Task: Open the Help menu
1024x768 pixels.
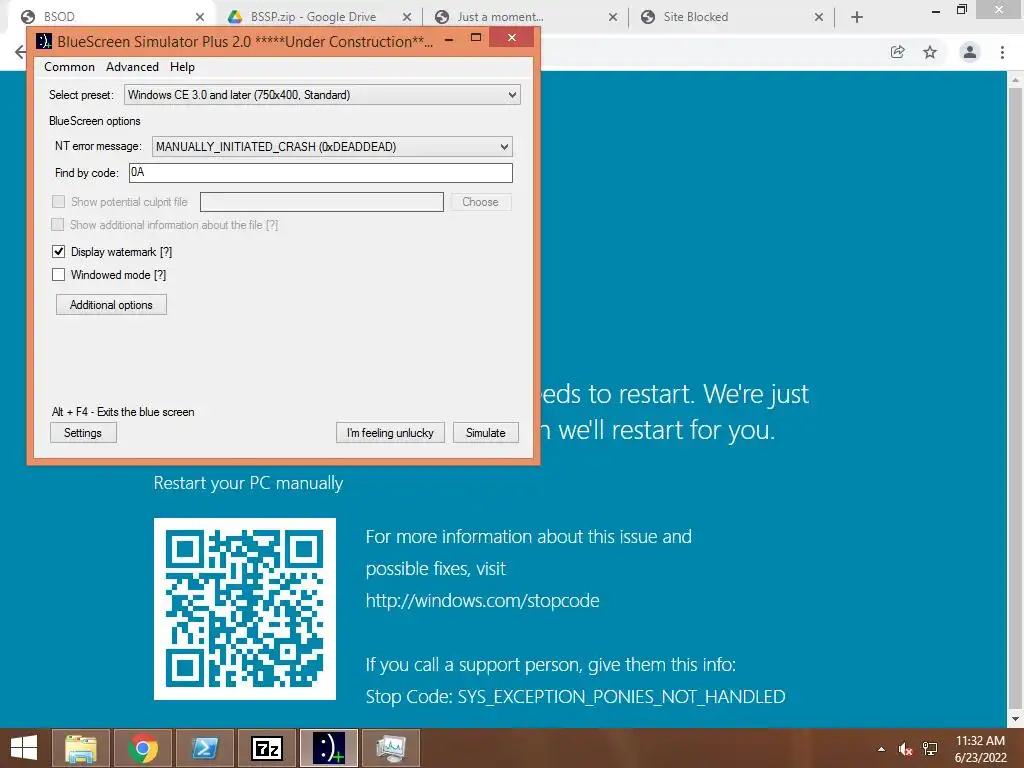Action: [x=182, y=67]
